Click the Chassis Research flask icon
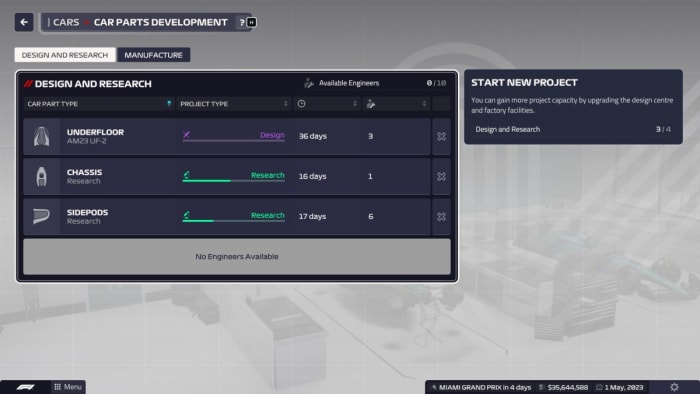This screenshot has height=394, width=700. 186,174
